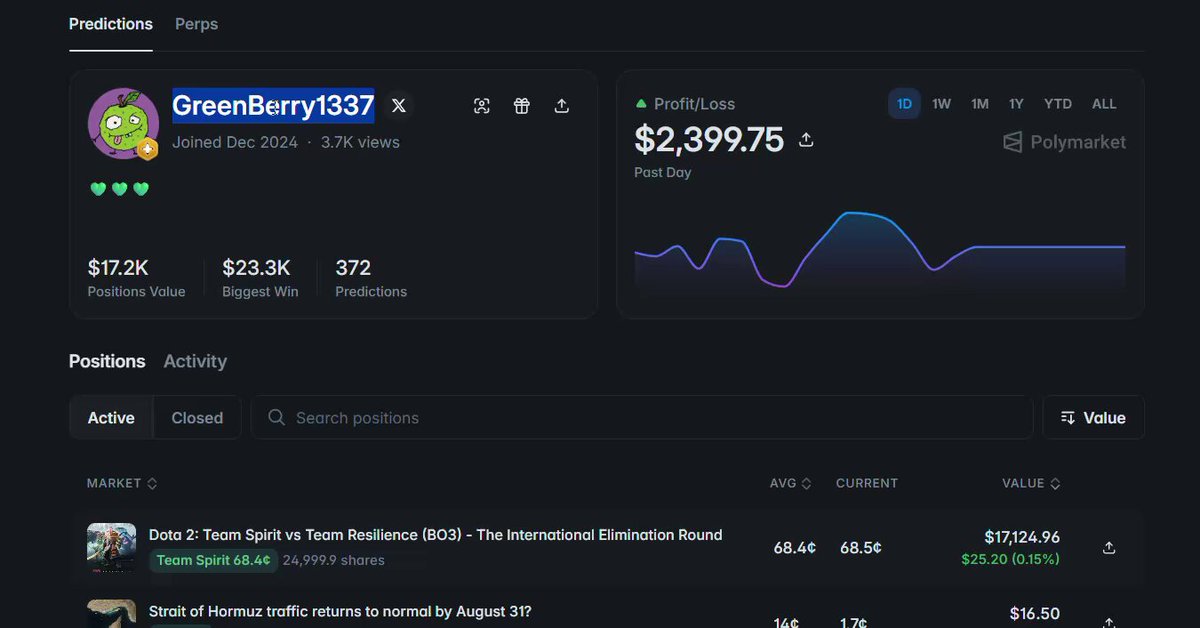Click the 68.5¢ current price cell
Screen dimensions: 1200x628
click(861, 548)
